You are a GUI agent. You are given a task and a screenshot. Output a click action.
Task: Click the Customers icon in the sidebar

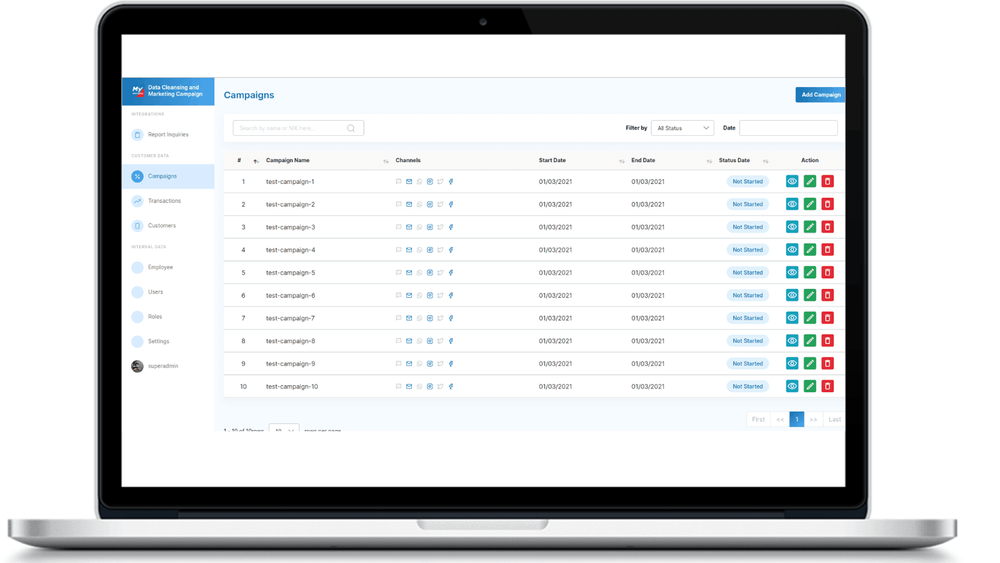pos(137,226)
